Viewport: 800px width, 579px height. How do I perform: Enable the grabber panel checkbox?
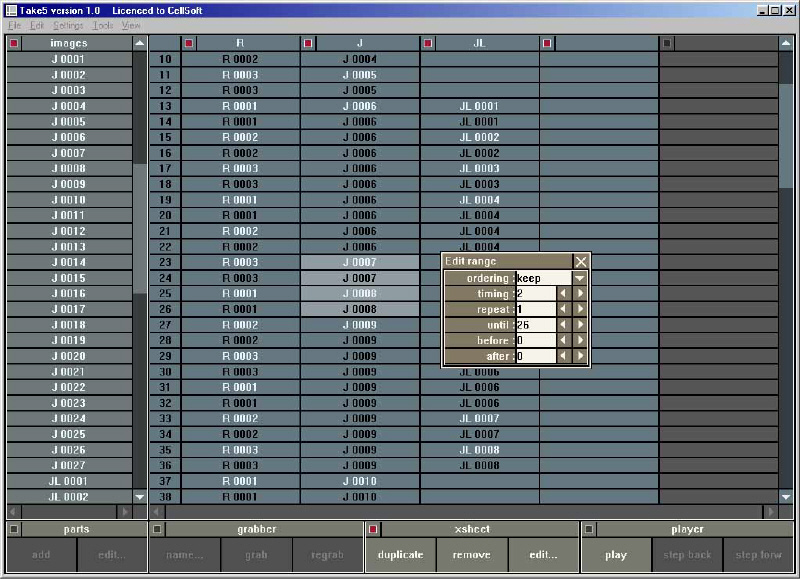(x=157, y=530)
